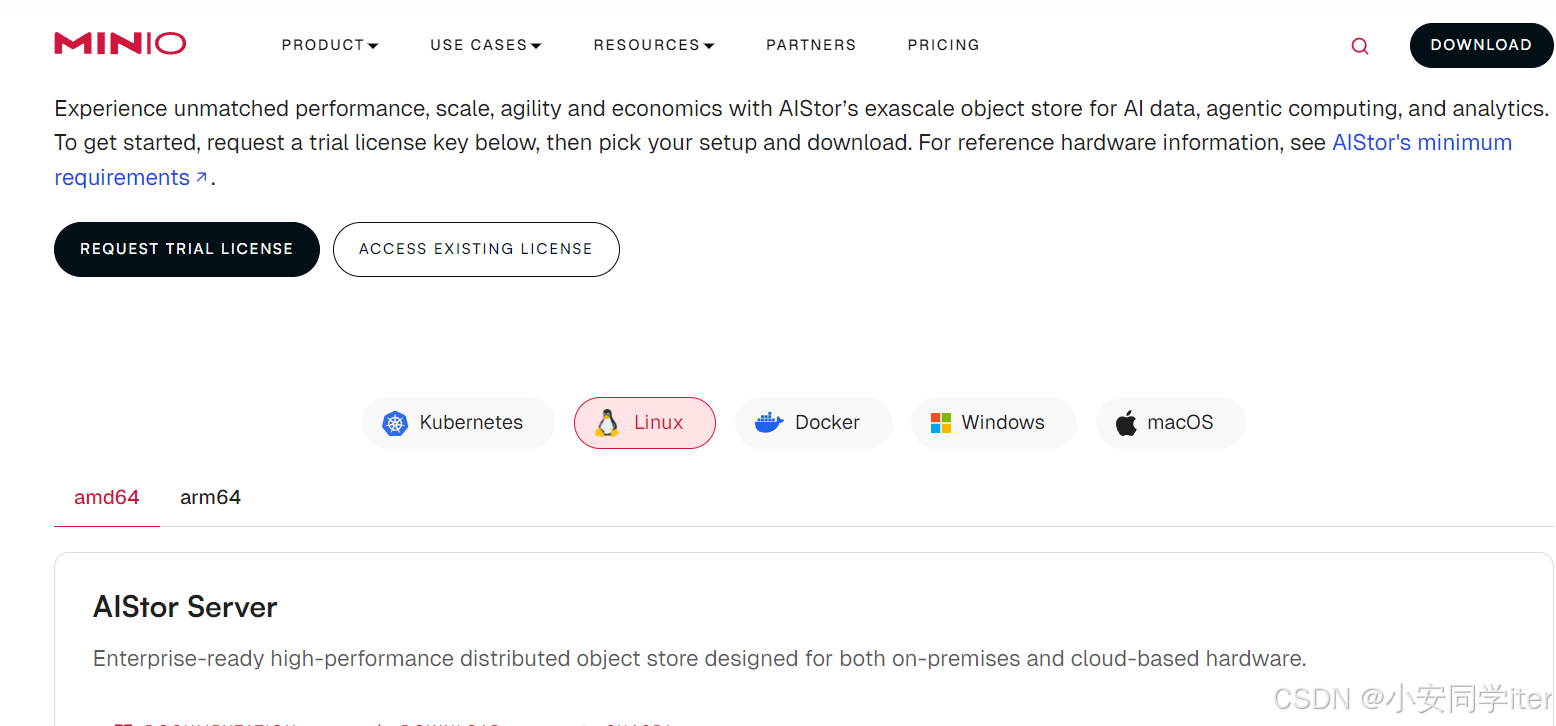Switch to the arm64 tab

pos(210,497)
